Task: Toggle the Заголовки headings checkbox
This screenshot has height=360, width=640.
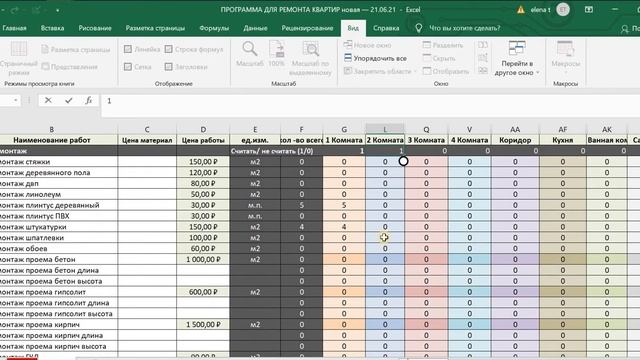Action: [x=169, y=67]
